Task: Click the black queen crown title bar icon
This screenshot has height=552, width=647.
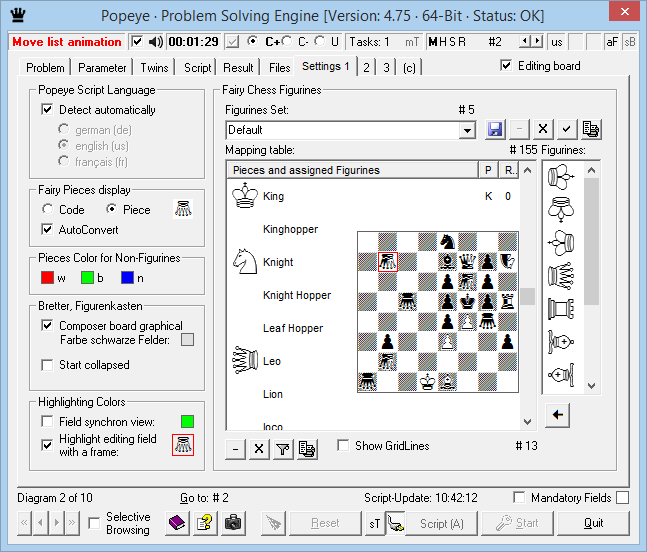Action: click(18, 14)
